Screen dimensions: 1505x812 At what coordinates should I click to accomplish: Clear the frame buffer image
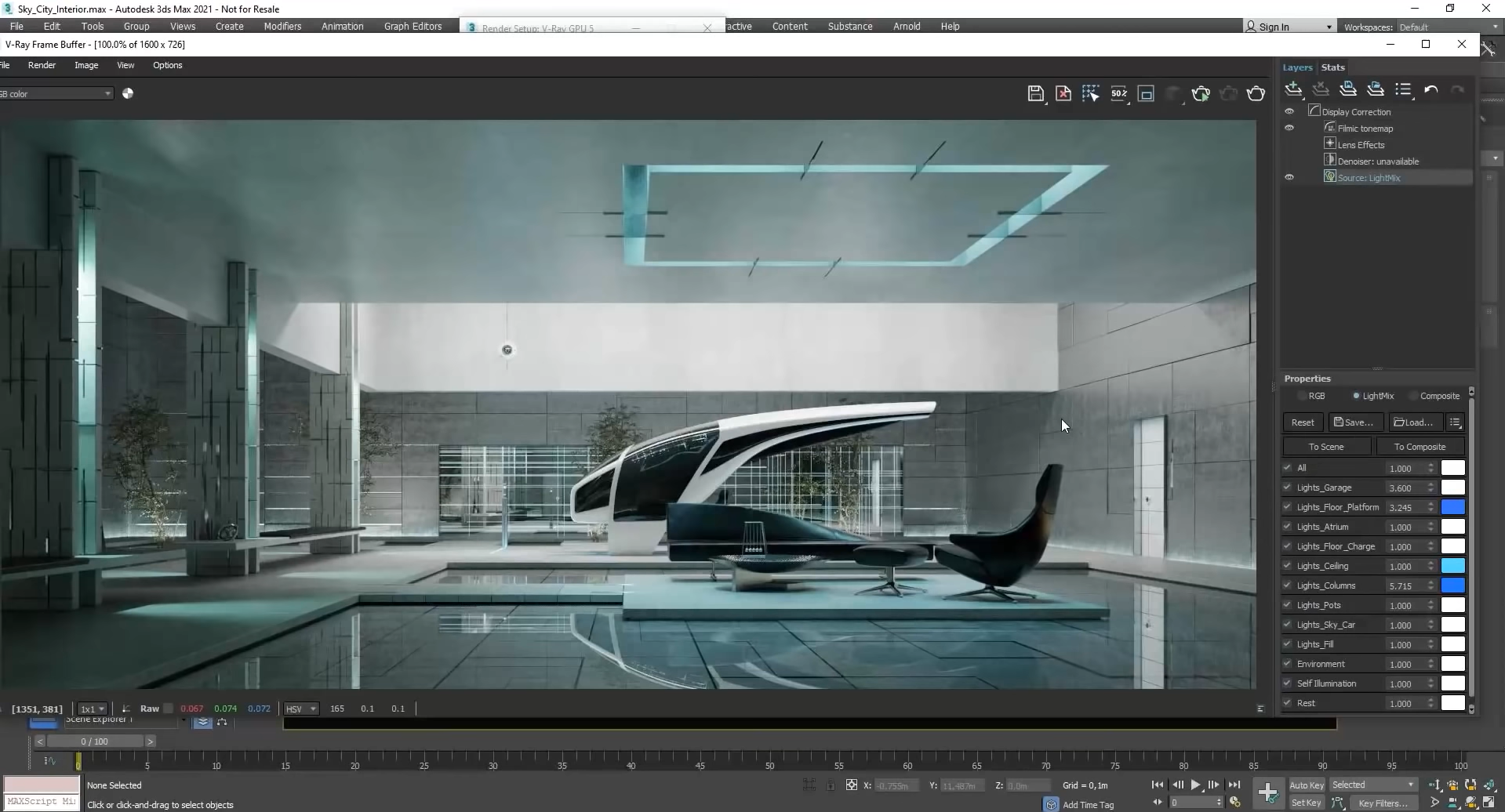click(x=1063, y=93)
